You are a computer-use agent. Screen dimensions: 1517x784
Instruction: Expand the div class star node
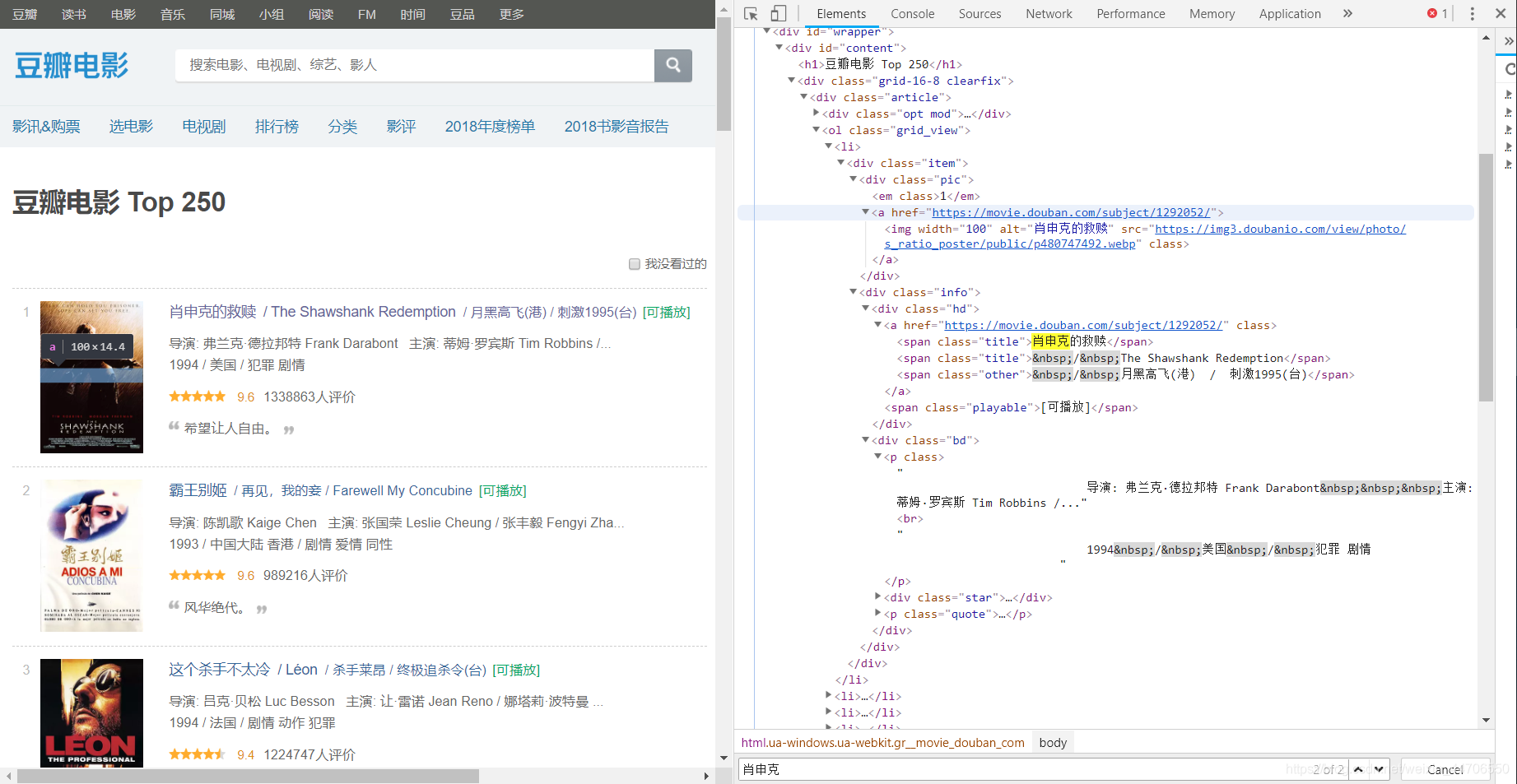click(x=877, y=597)
